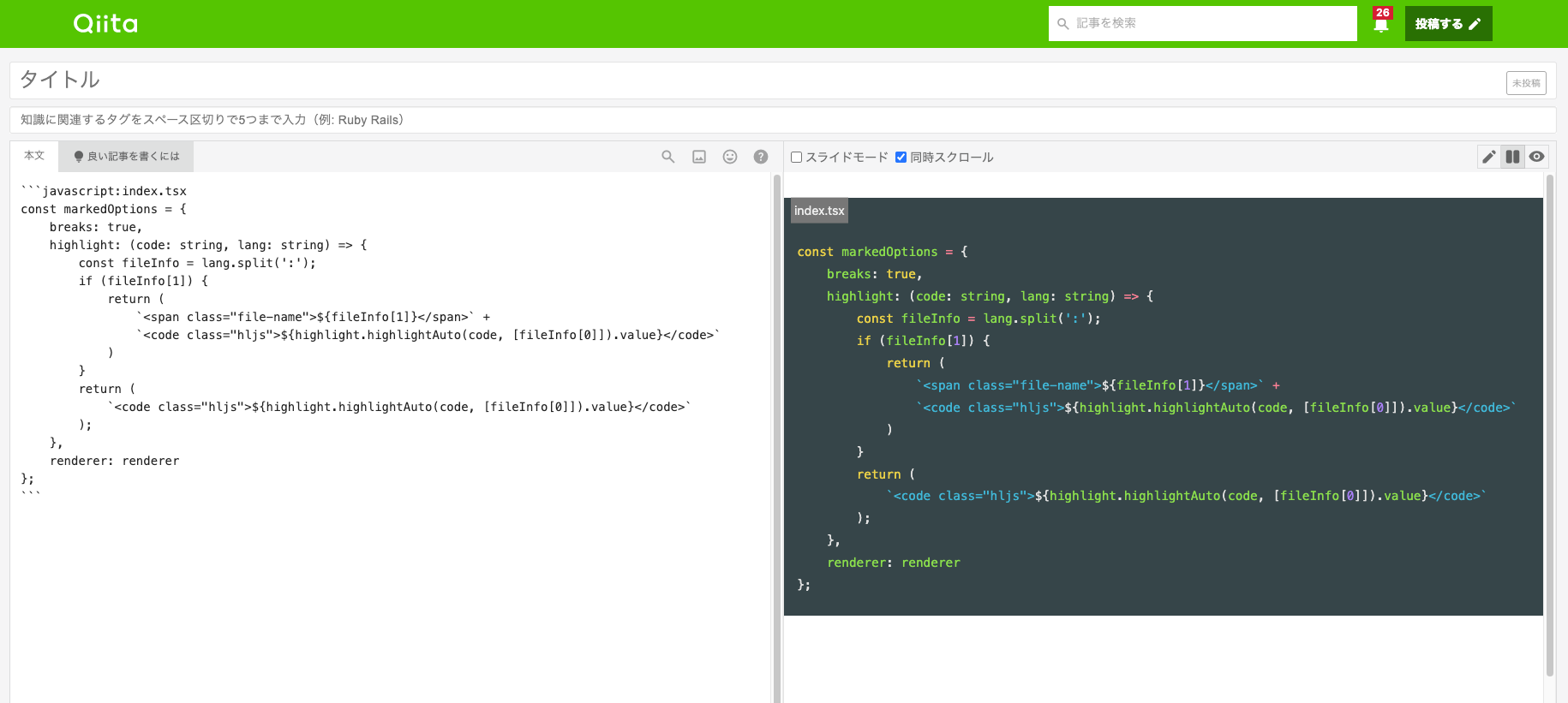Click the editor pane vertical scrollbar
Viewport: 1568px width, 703px height.
777,438
